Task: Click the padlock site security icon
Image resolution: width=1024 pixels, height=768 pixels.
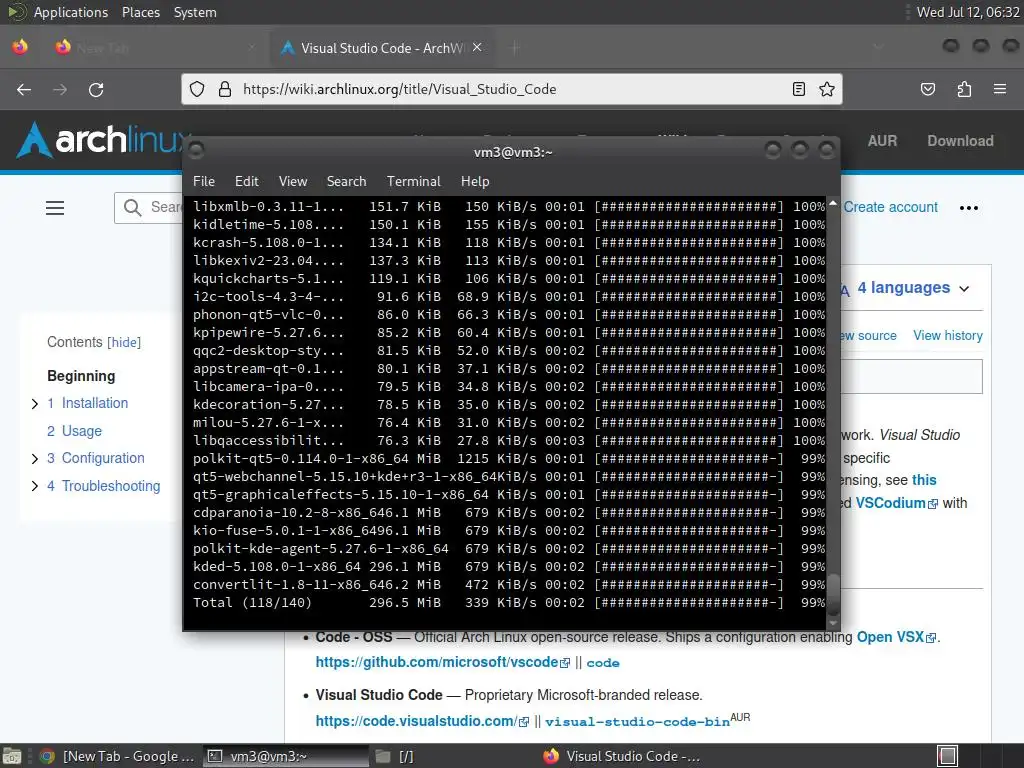Action: pos(225,89)
